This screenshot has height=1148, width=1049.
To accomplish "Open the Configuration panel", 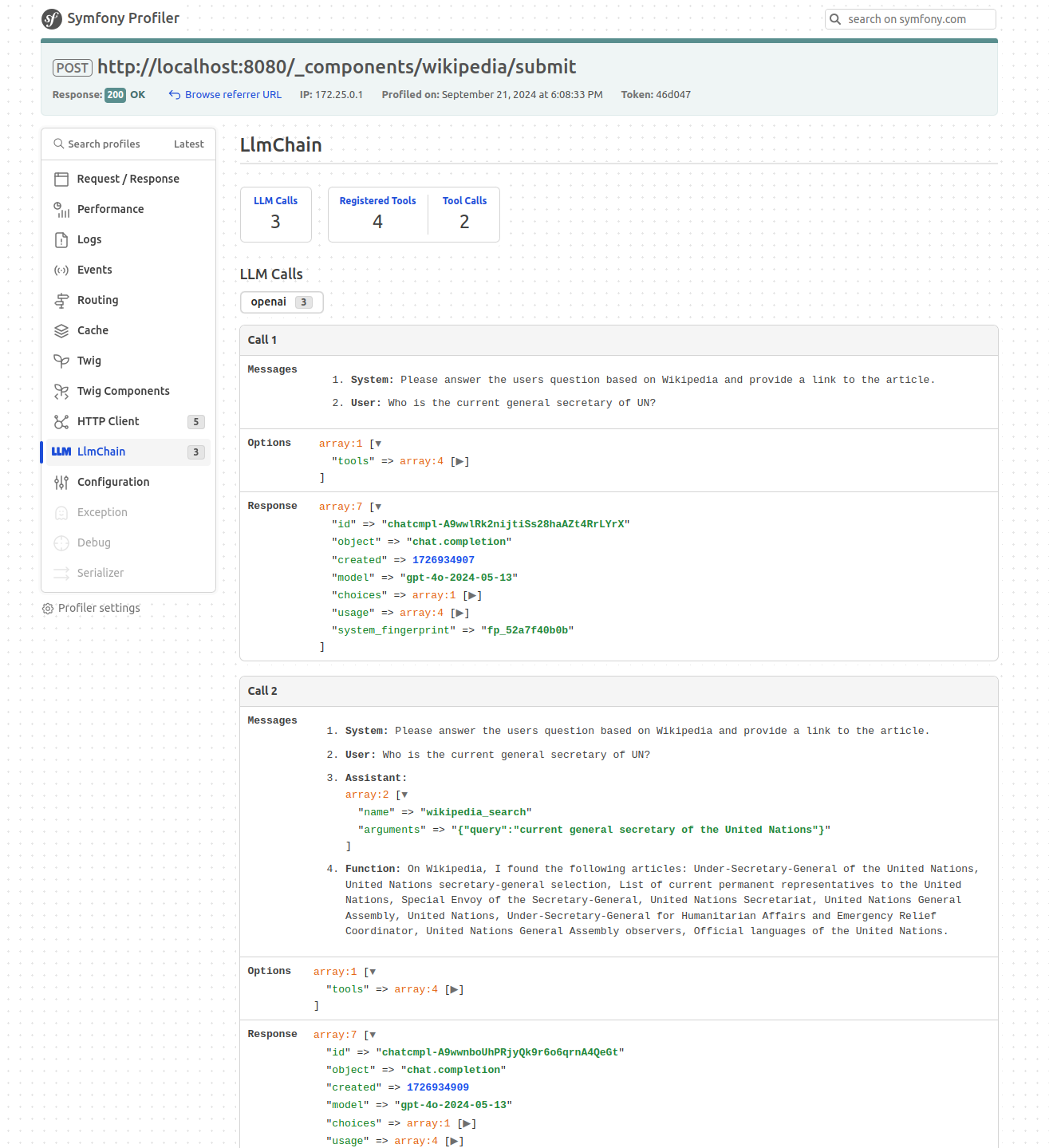I will coord(128,482).
